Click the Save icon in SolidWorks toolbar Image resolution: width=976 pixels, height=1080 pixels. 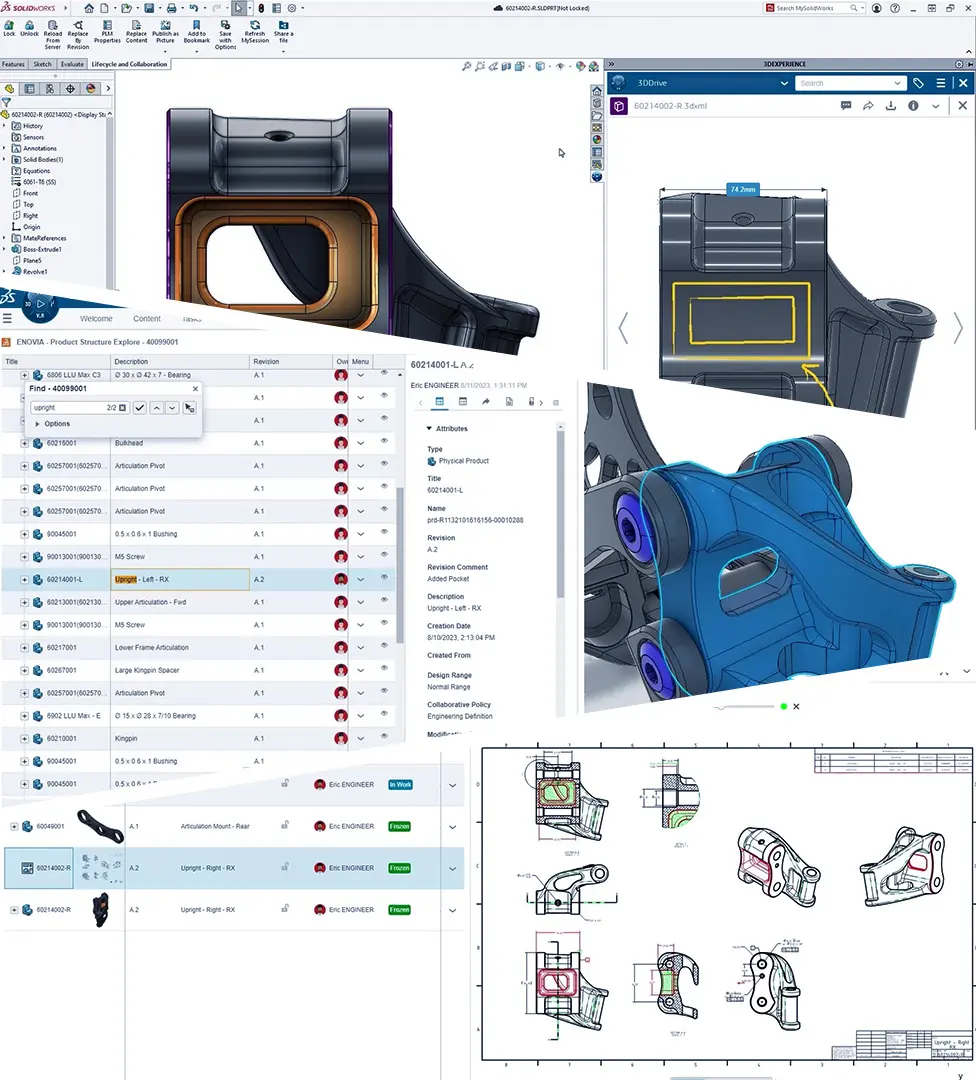coord(149,8)
